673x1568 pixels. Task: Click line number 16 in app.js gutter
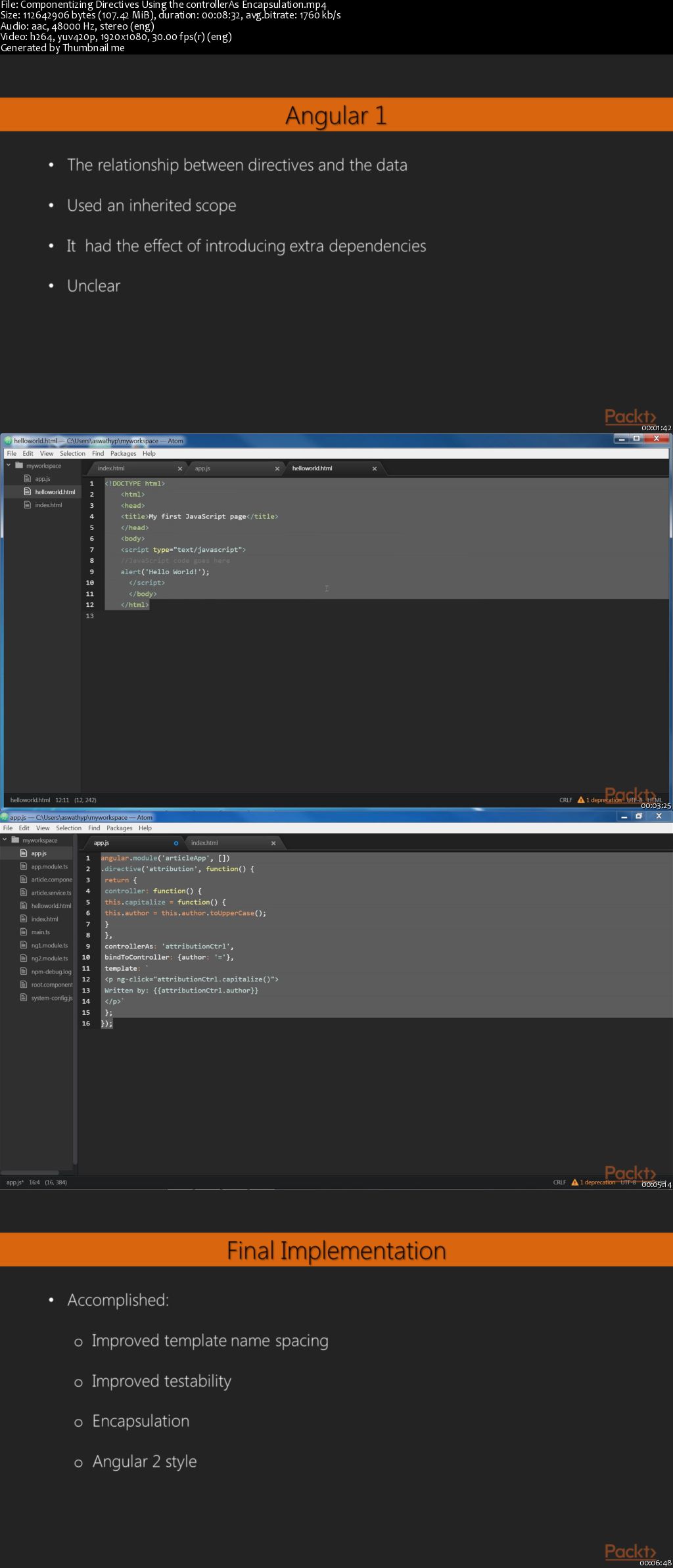[x=86, y=1023]
